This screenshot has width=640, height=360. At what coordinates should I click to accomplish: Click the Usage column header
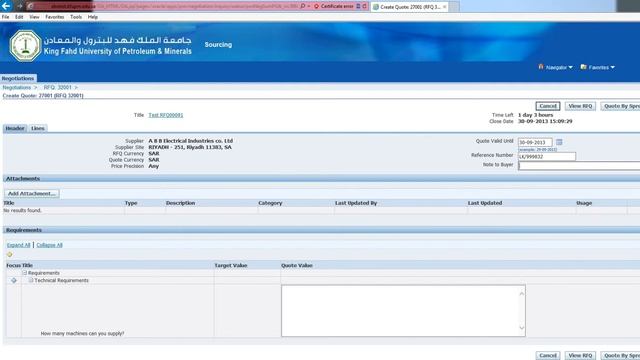pos(584,203)
